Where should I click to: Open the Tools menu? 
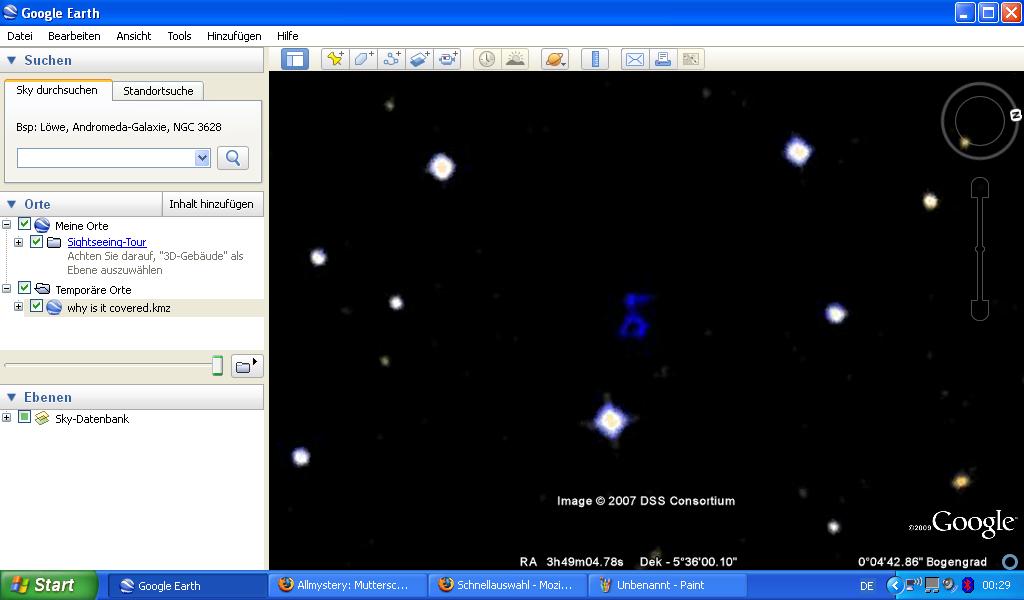click(x=179, y=36)
